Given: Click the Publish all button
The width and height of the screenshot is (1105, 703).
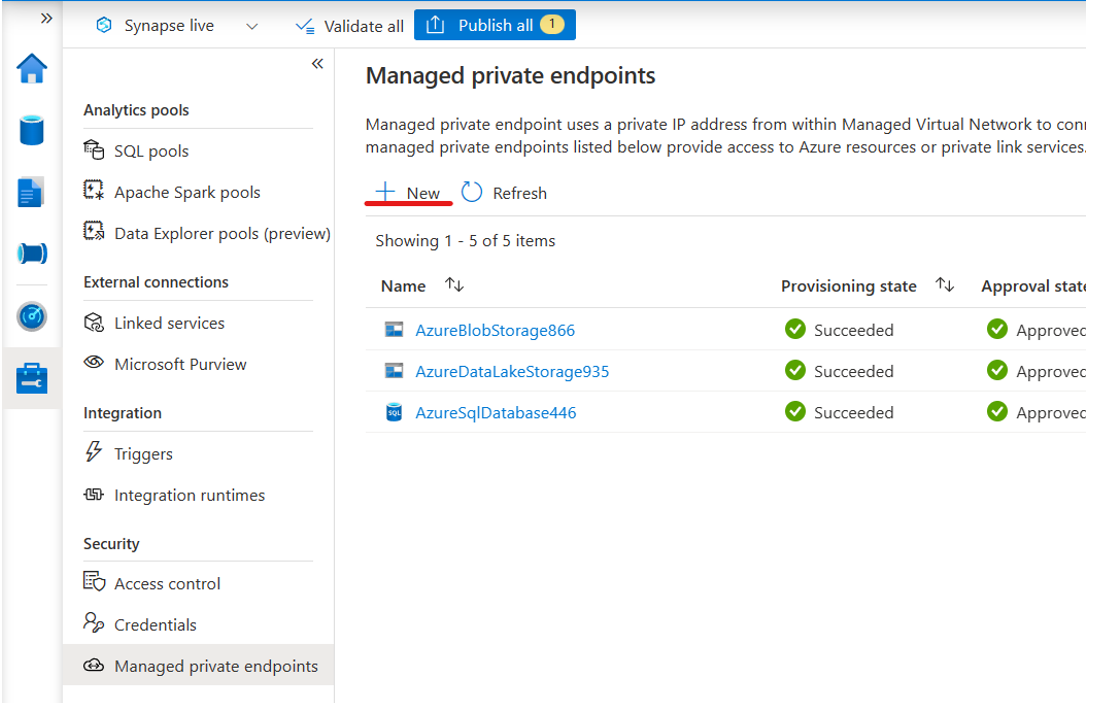Looking at the screenshot, I should [x=494, y=25].
